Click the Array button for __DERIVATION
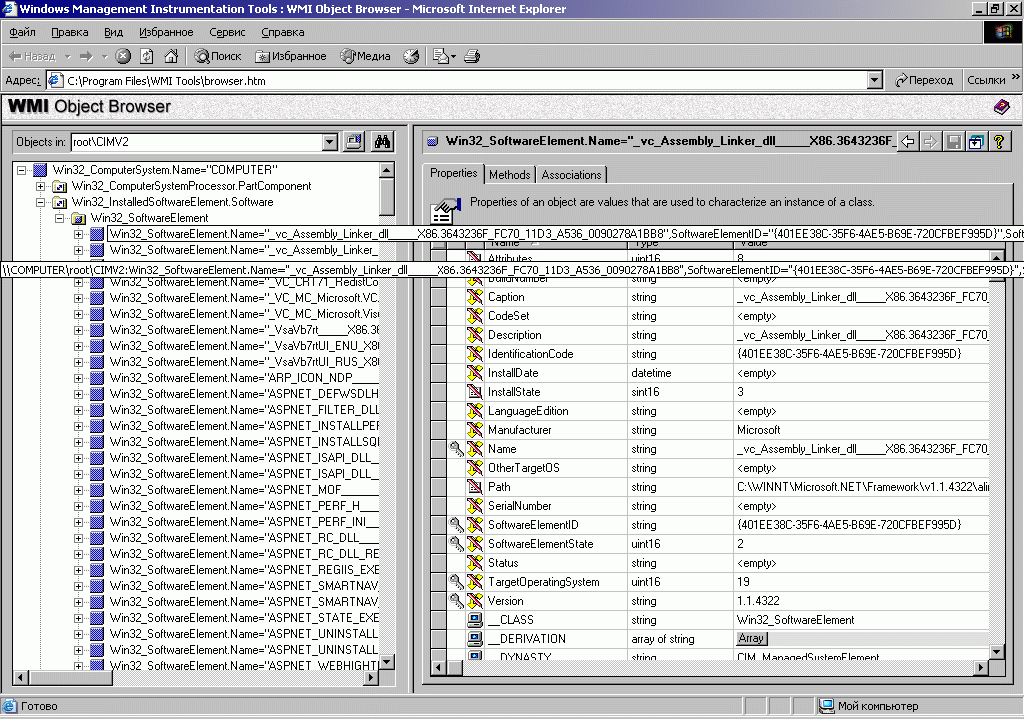The width and height of the screenshot is (1024, 719). click(751, 639)
